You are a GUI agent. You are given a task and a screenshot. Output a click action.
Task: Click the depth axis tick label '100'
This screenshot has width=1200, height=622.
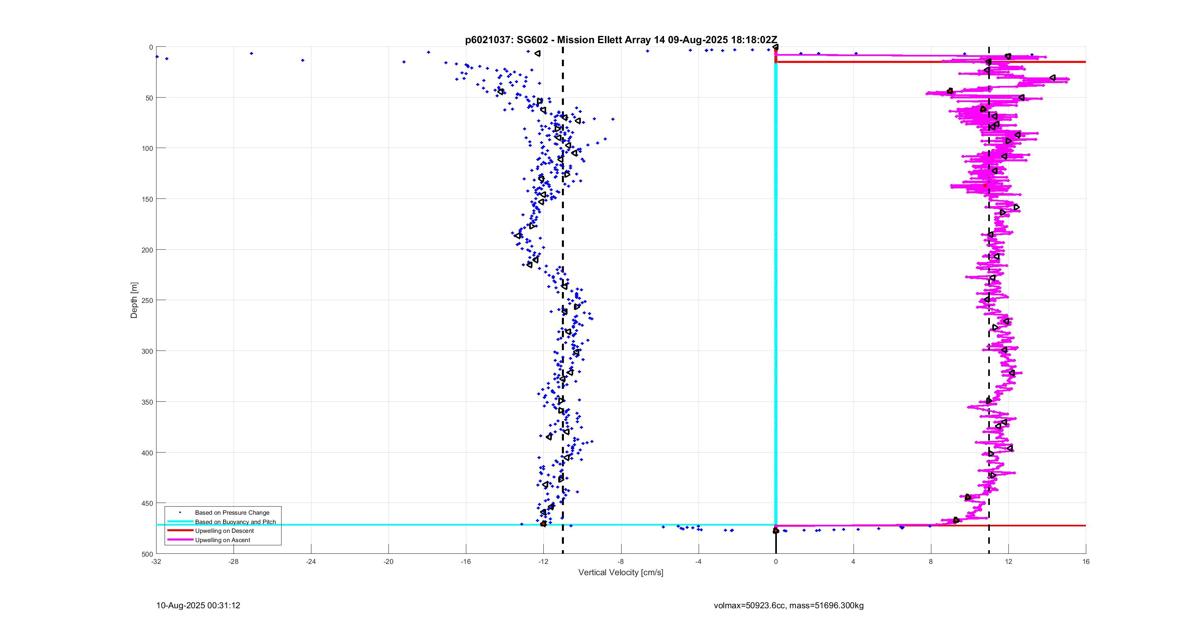pos(146,148)
